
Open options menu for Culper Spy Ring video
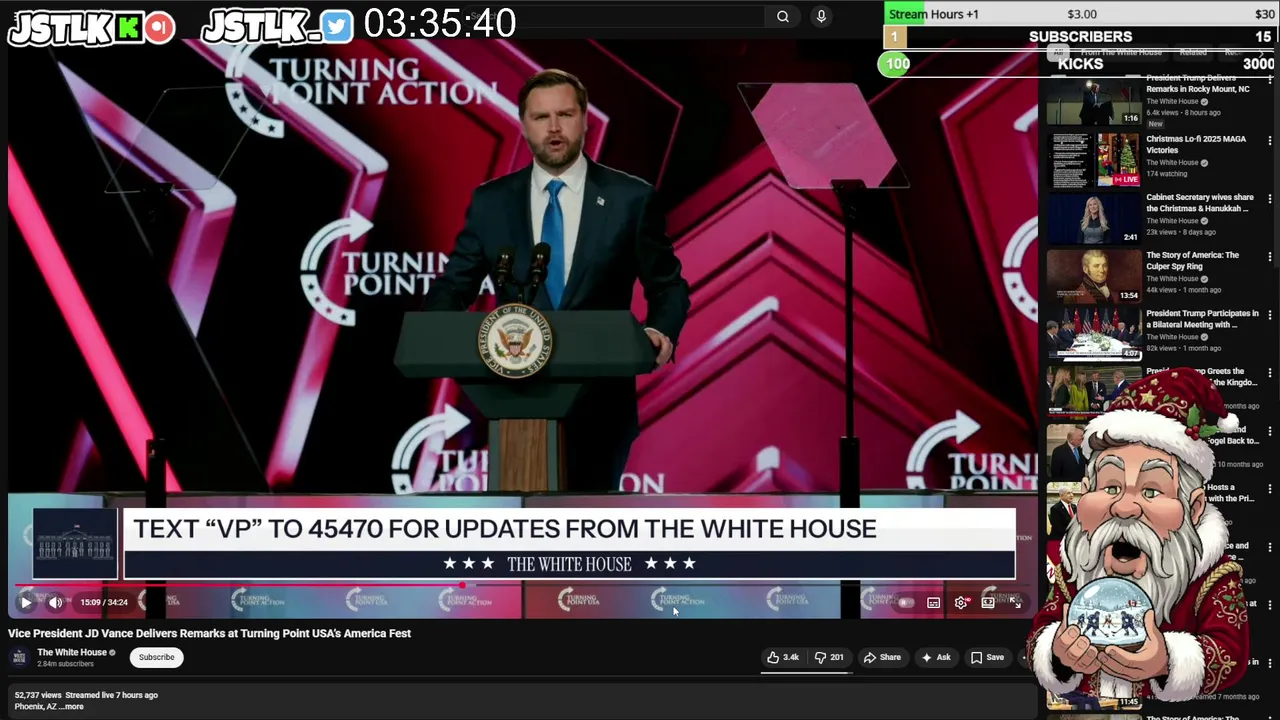(1270, 257)
